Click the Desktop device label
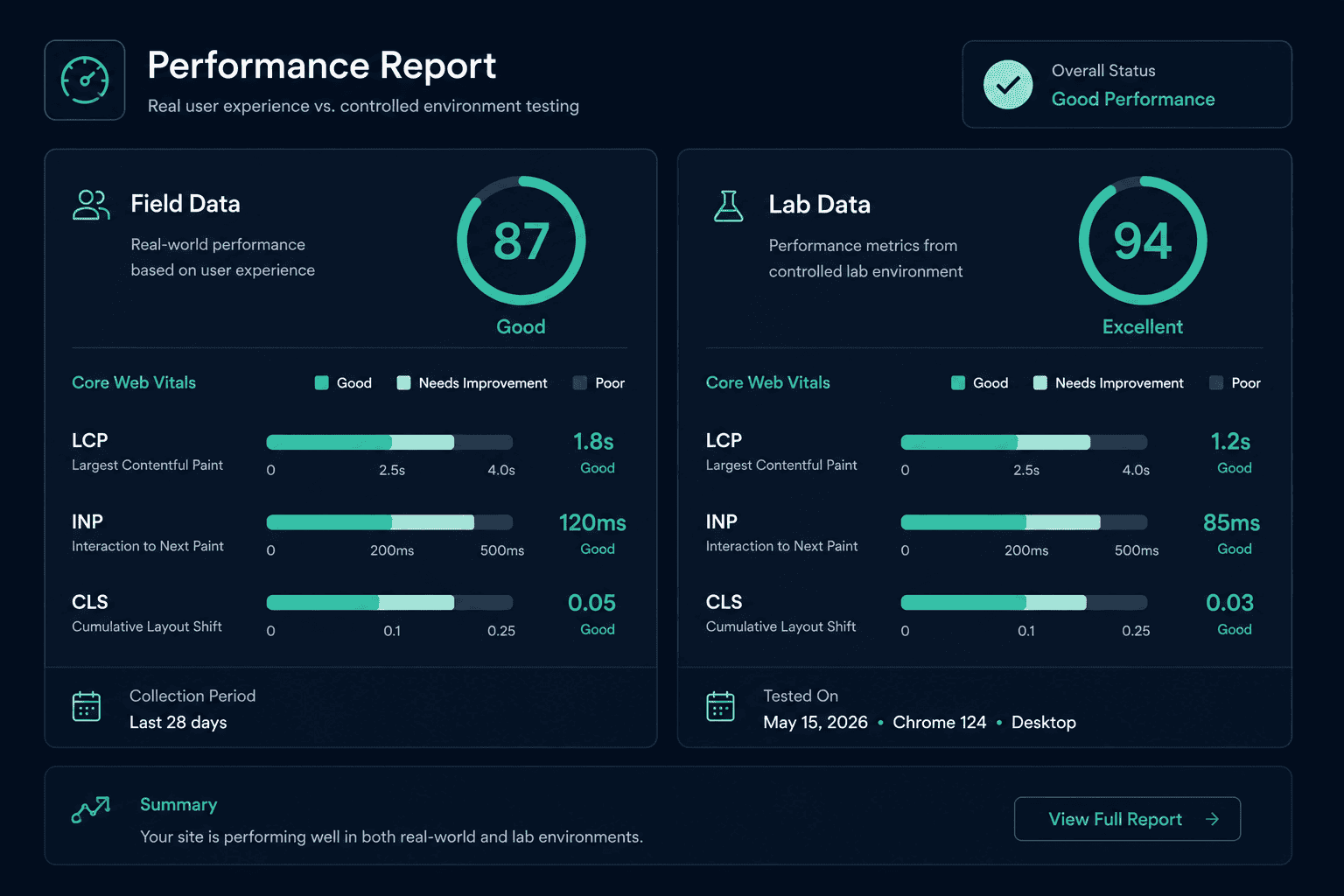Screen dimensions: 1344x896 (x=1044, y=723)
